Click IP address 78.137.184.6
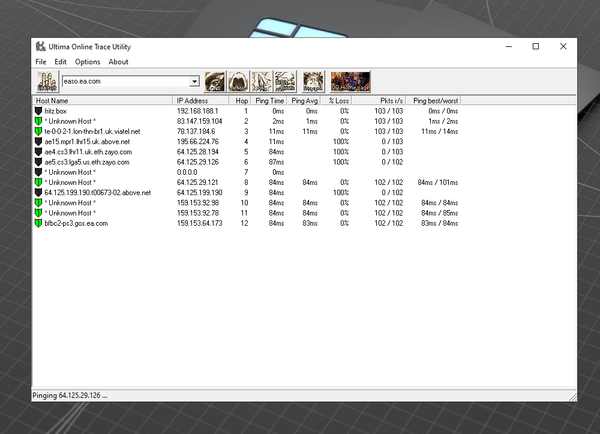The width and height of the screenshot is (600, 434). [196, 132]
